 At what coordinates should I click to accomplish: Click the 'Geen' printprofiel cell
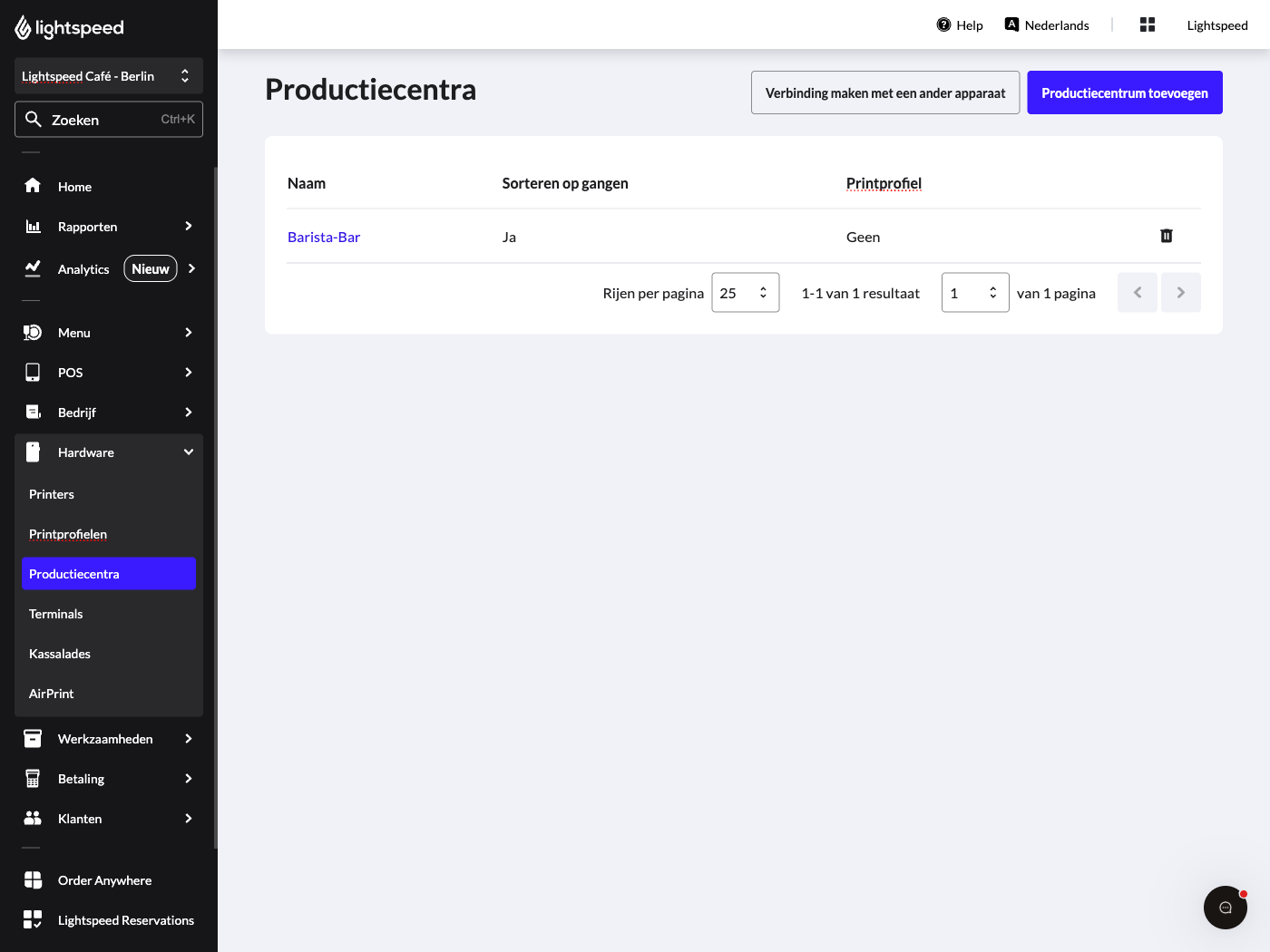click(863, 237)
